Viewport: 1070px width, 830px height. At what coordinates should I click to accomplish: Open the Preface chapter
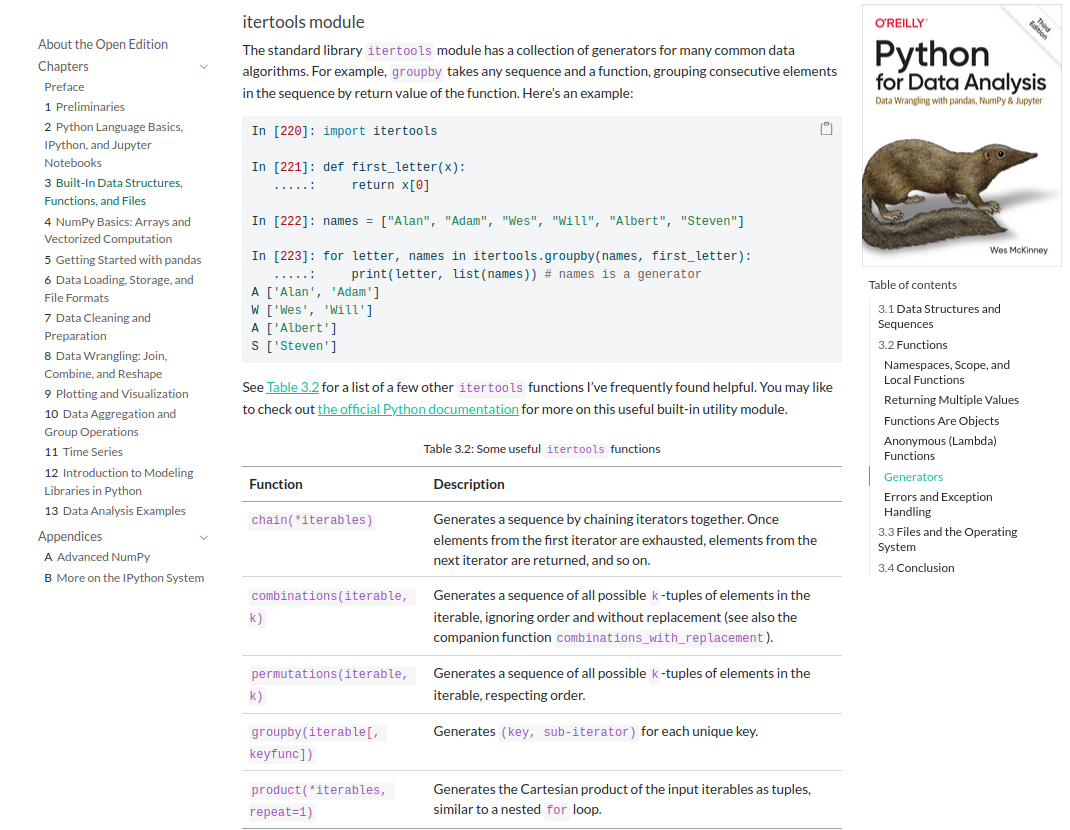pyautogui.click(x=64, y=87)
